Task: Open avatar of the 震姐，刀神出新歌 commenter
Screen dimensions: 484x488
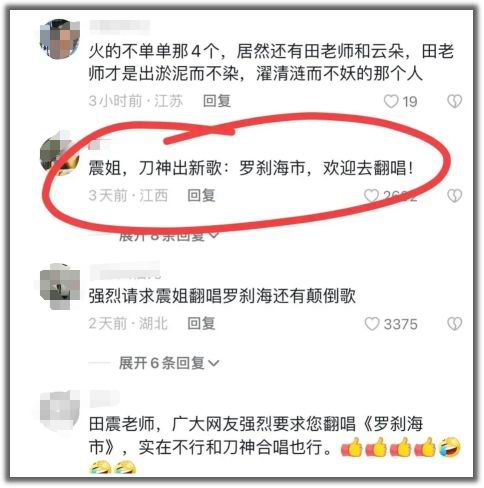Action: 60,153
